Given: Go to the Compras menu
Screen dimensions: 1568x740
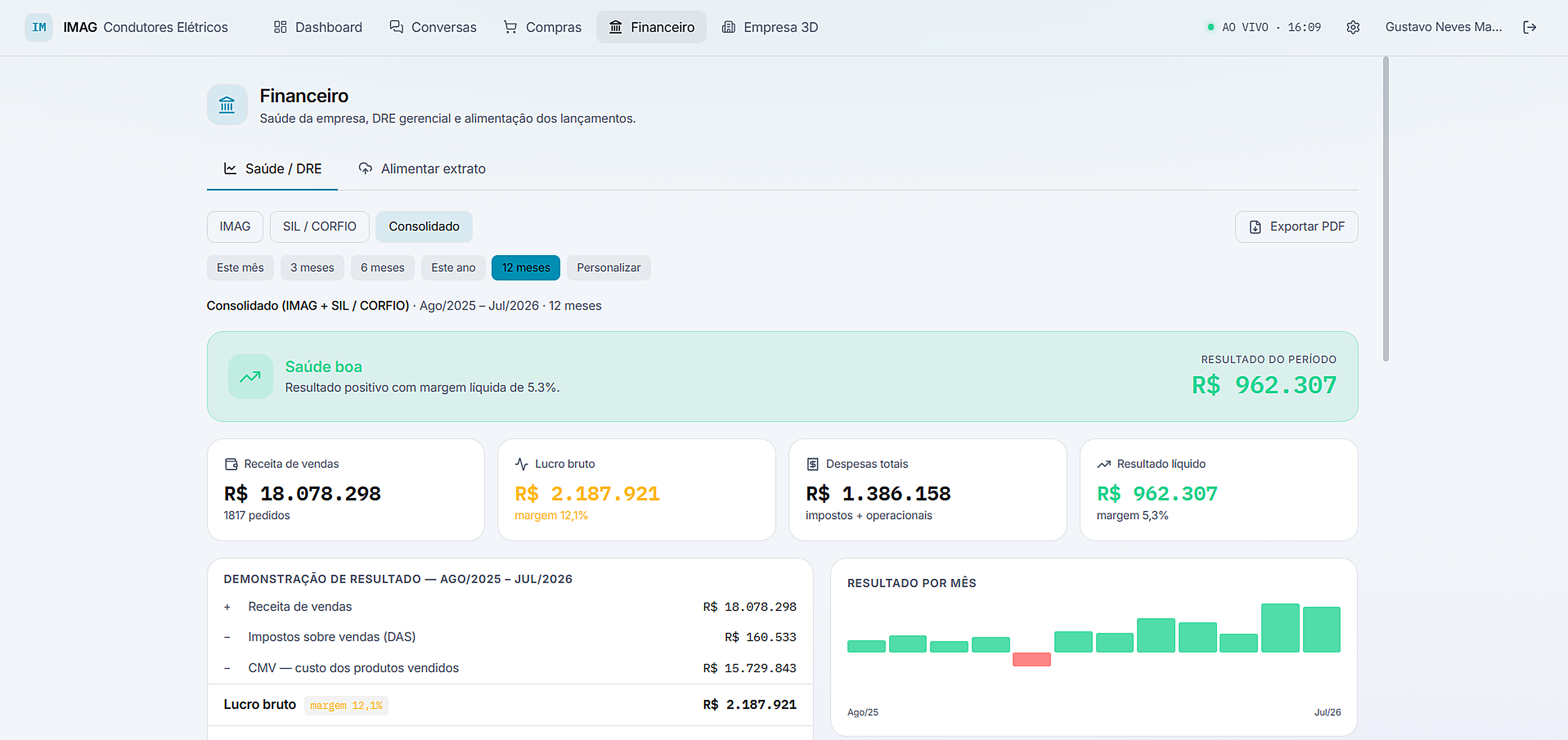Looking at the screenshot, I should [x=542, y=27].
